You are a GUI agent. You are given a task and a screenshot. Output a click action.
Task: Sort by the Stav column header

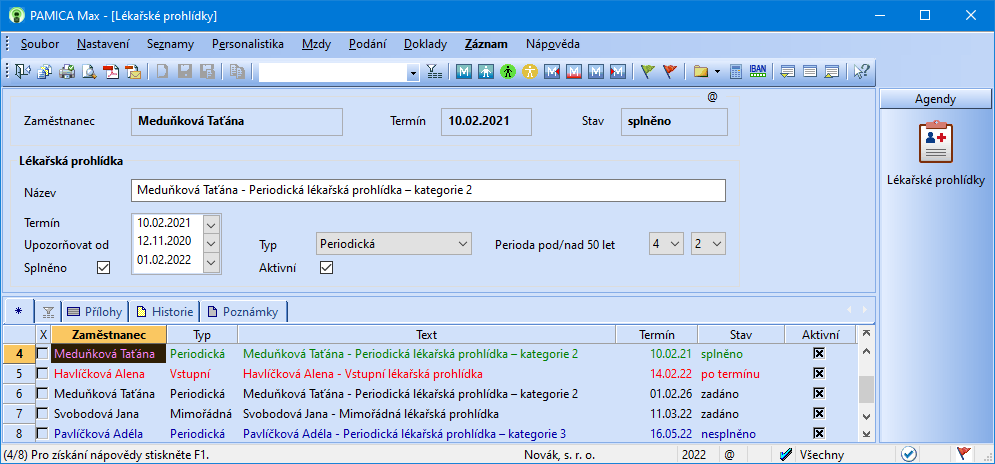click(x=741, y=335)
